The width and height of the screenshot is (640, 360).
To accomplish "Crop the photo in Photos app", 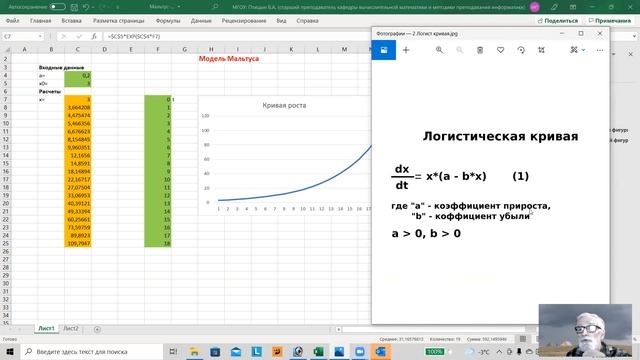I will tap(541, 50).
